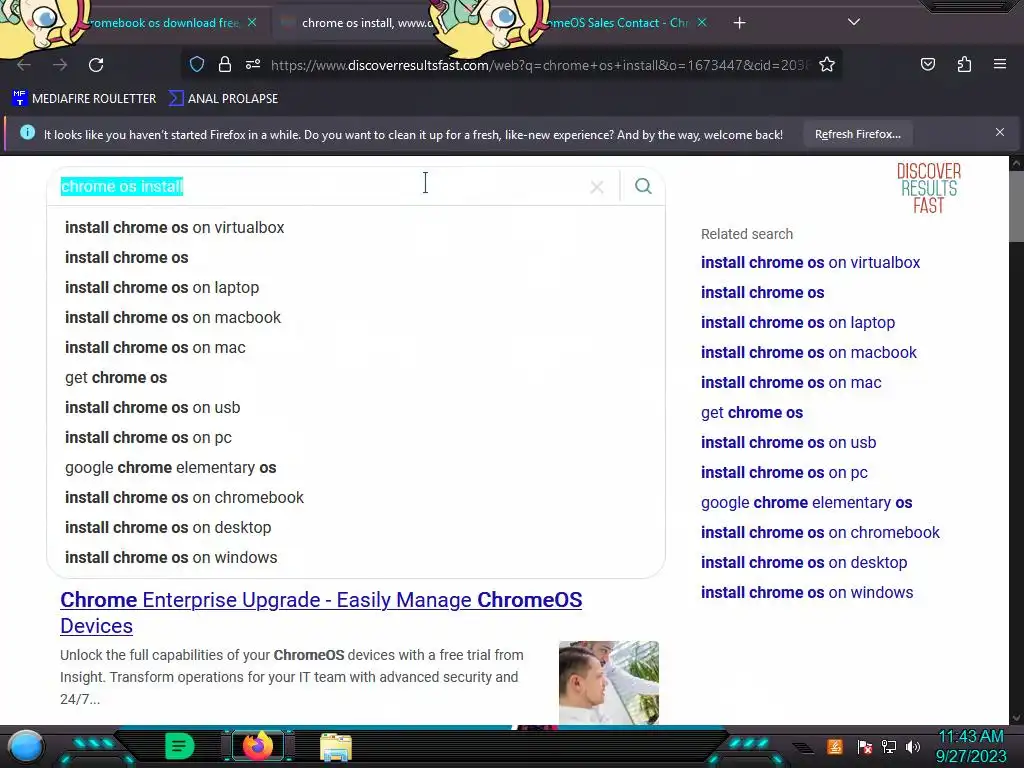Select suggestion install chrome os on virtualbox
The image size is (1024, 768).
coord(174,227)
